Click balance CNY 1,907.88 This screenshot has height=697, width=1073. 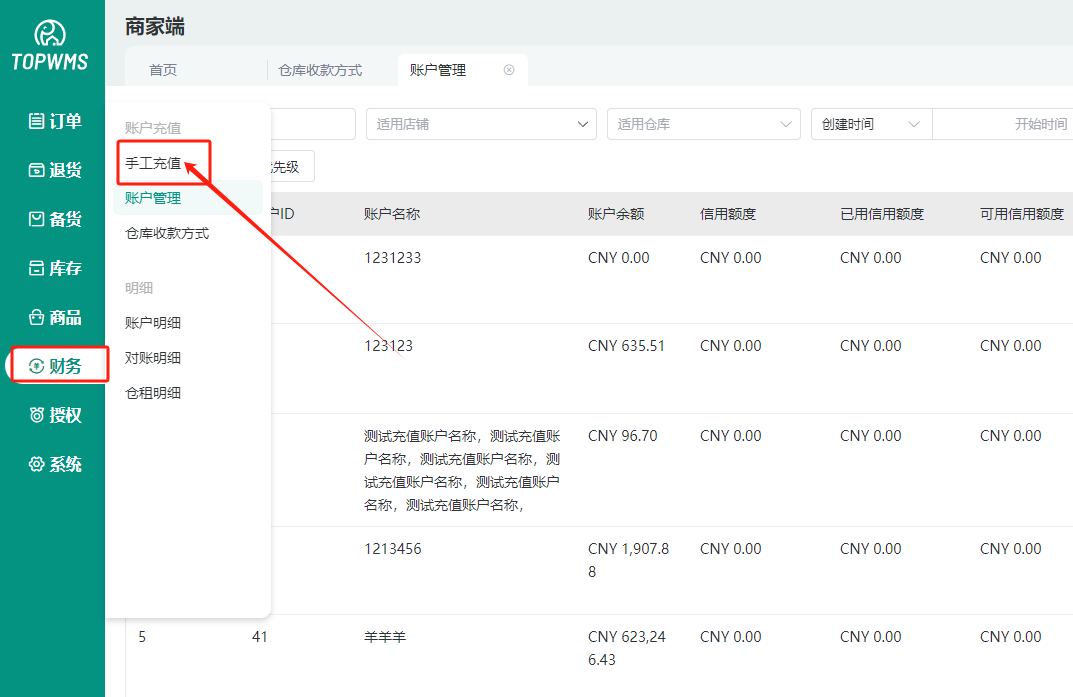pos(628,560)
